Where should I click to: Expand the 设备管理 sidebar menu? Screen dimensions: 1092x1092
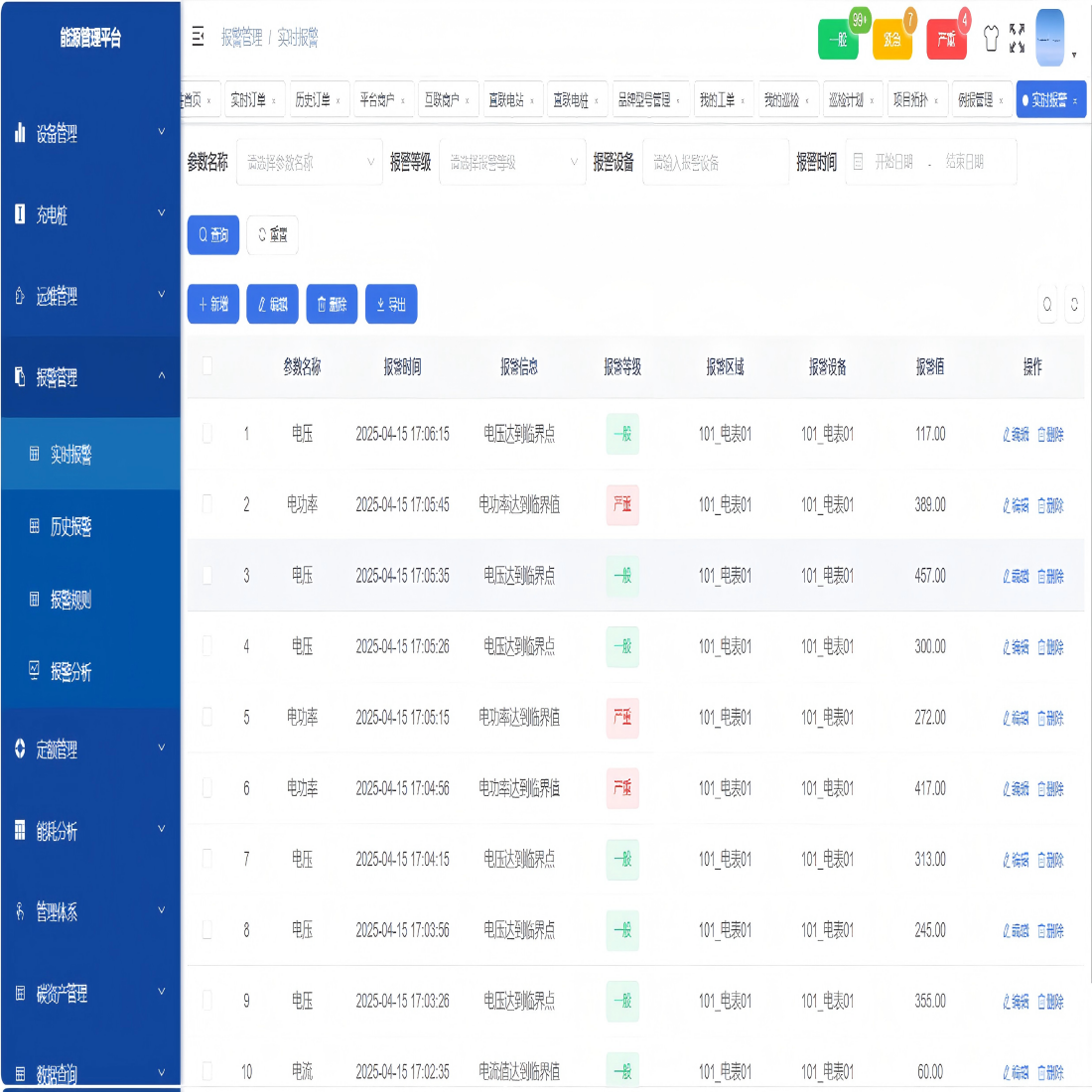click(90, 133)
